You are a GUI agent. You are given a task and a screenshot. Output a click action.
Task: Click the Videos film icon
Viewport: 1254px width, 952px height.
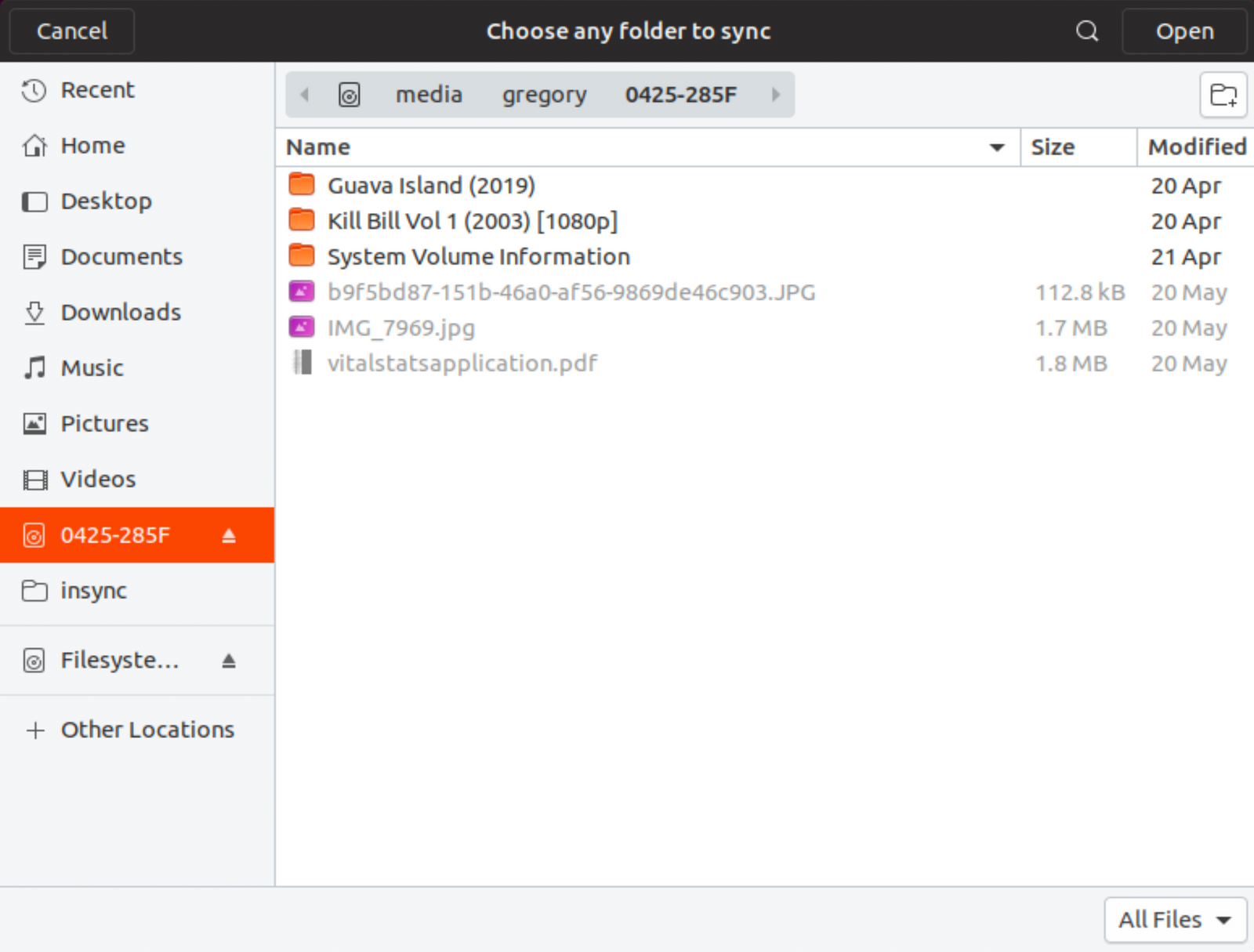tap(34, 480)
